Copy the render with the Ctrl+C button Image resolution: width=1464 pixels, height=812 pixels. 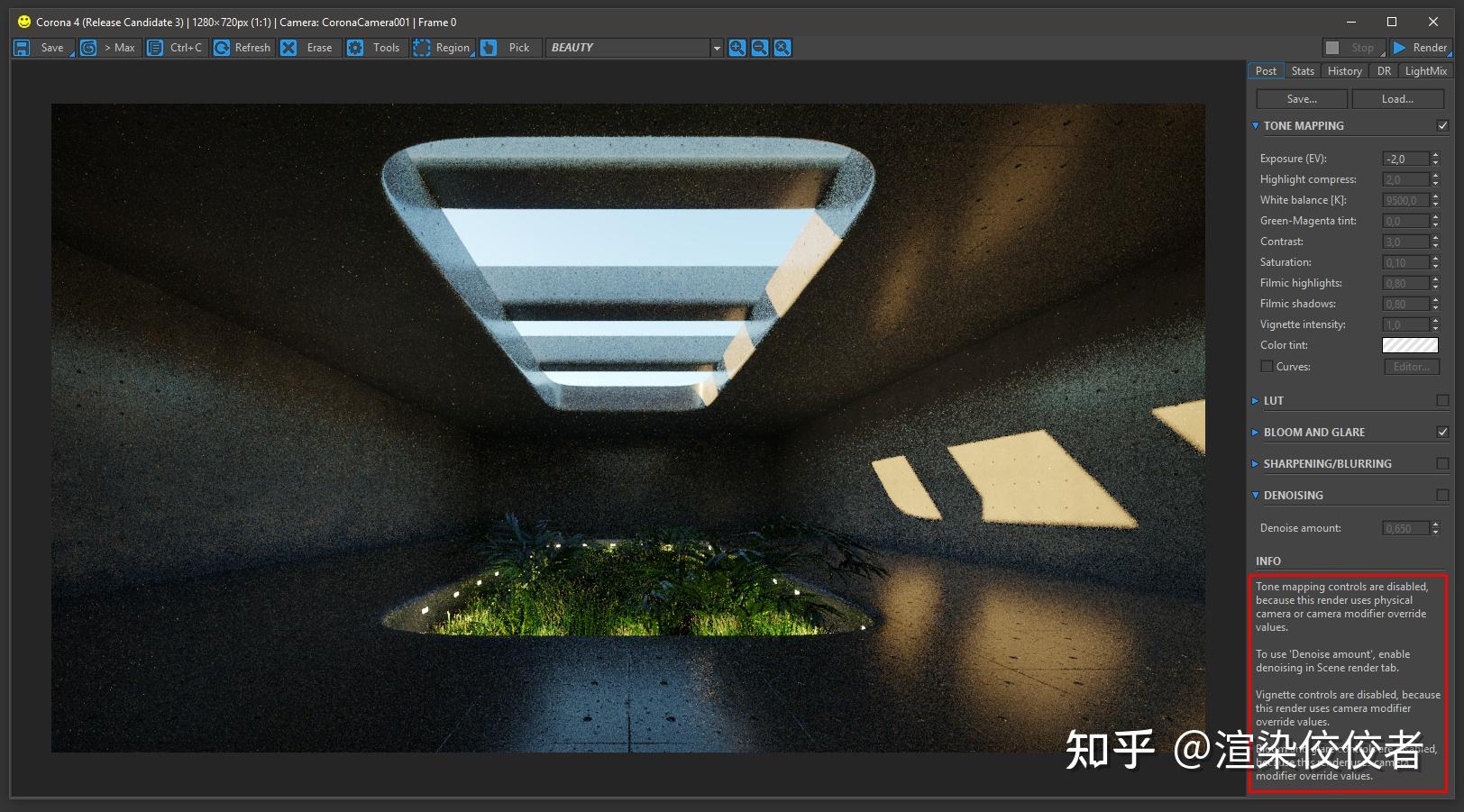176,48
